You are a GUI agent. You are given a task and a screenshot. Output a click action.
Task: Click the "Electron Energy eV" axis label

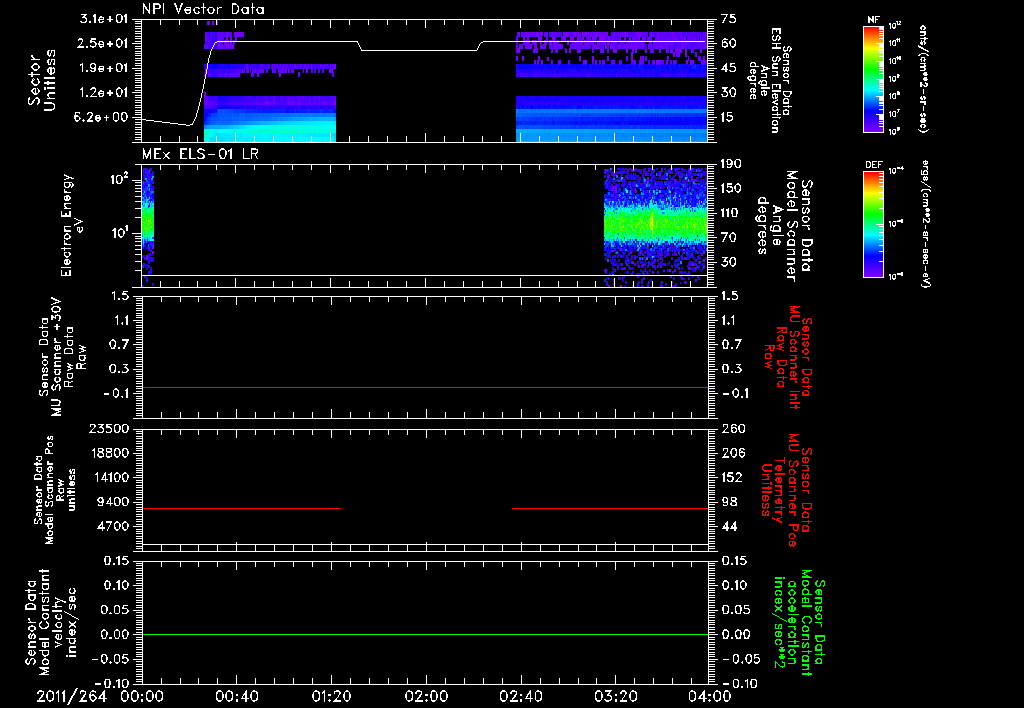click(x=71, y=225)
